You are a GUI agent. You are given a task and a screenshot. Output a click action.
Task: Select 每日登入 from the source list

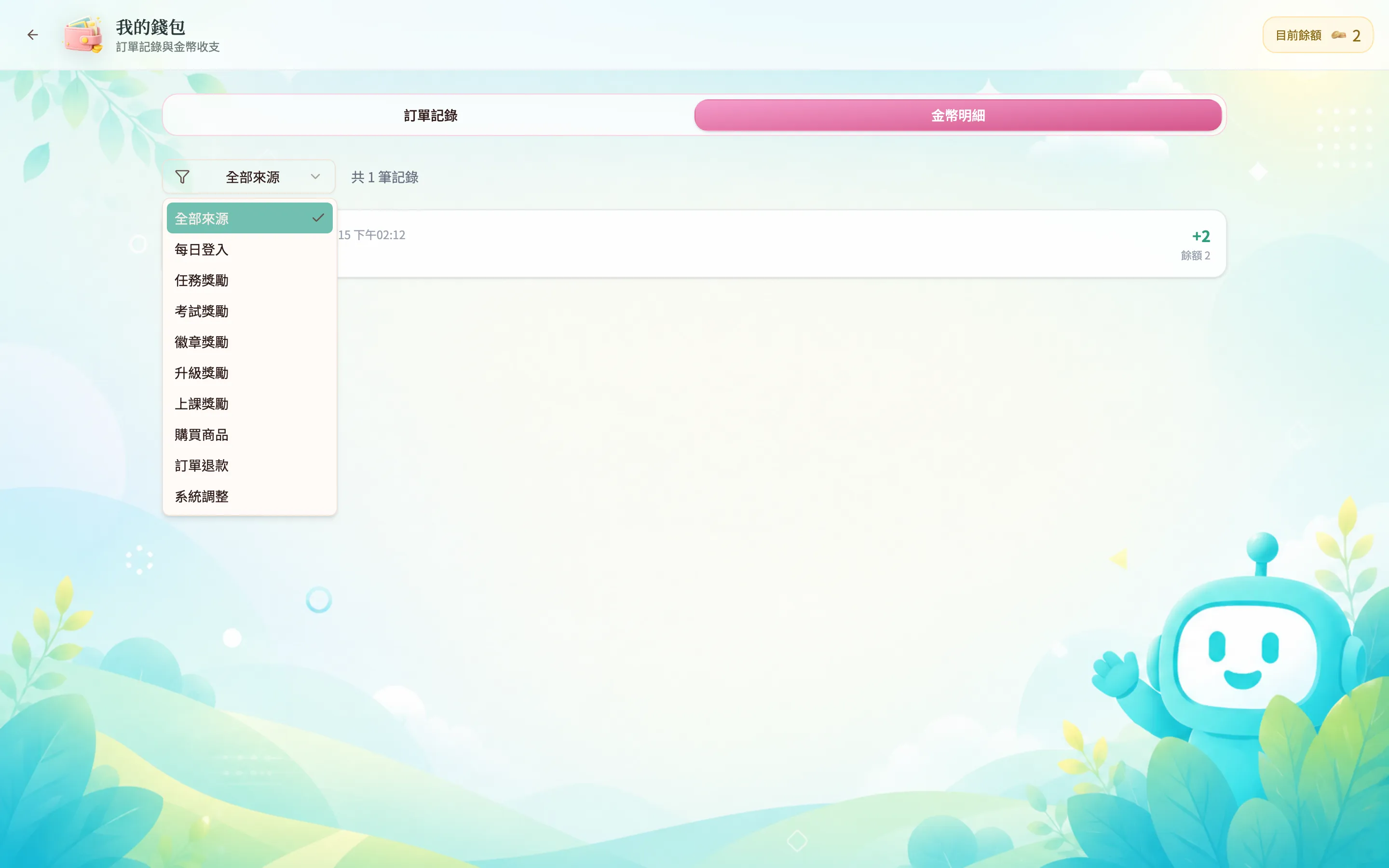[x=250, y=249]
